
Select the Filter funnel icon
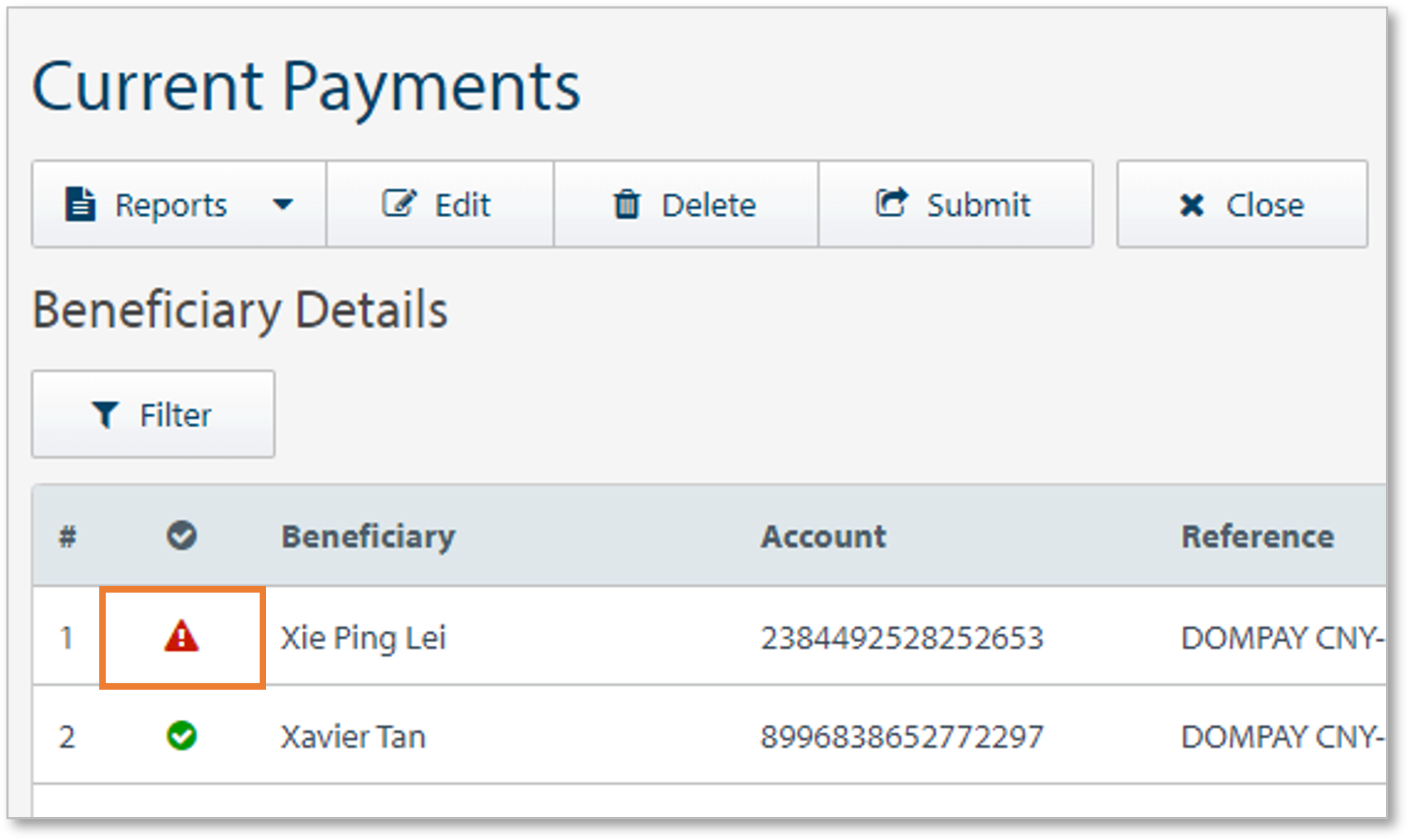[x=106, y=414]
